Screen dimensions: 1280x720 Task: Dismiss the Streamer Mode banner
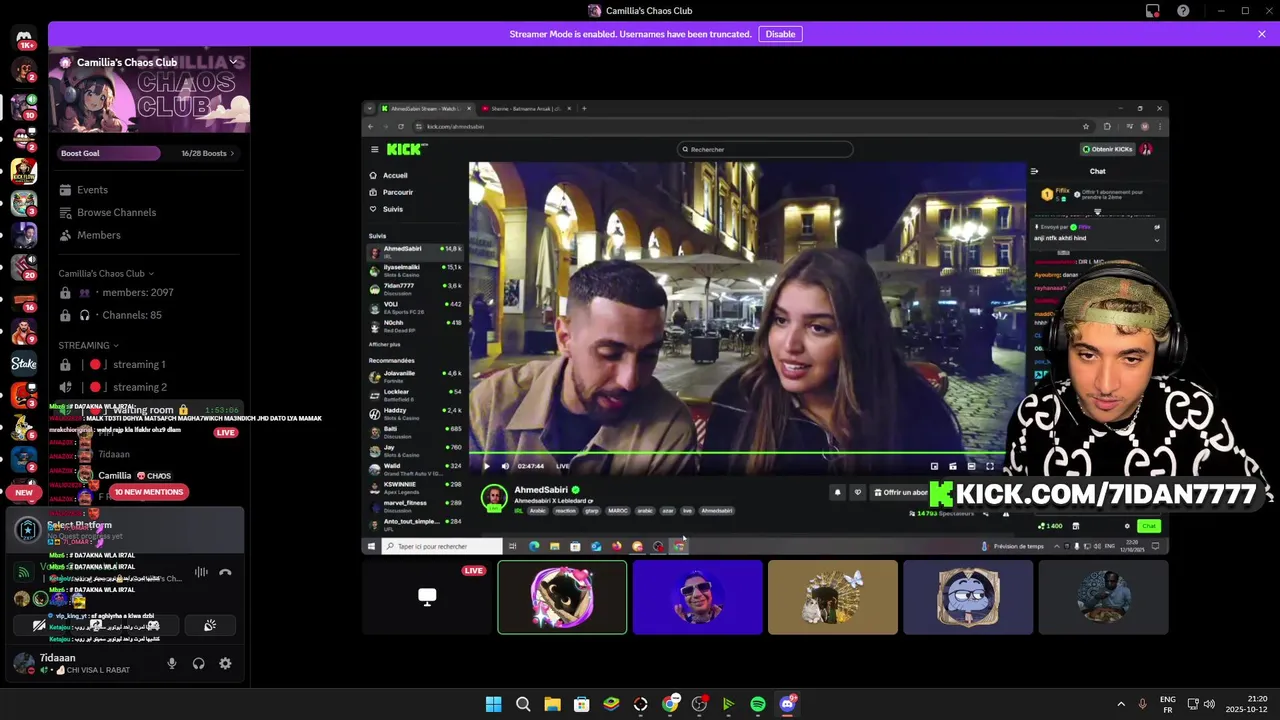pos(1262,34)
